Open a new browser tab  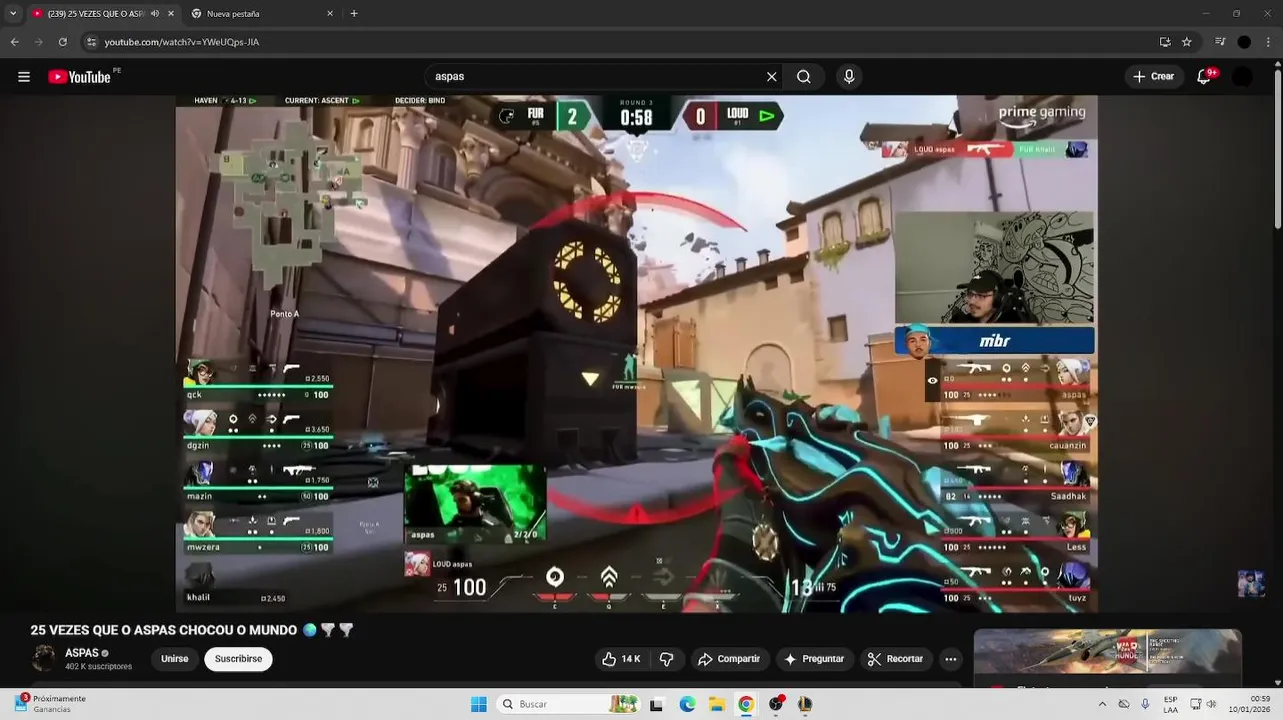(354, 14)
